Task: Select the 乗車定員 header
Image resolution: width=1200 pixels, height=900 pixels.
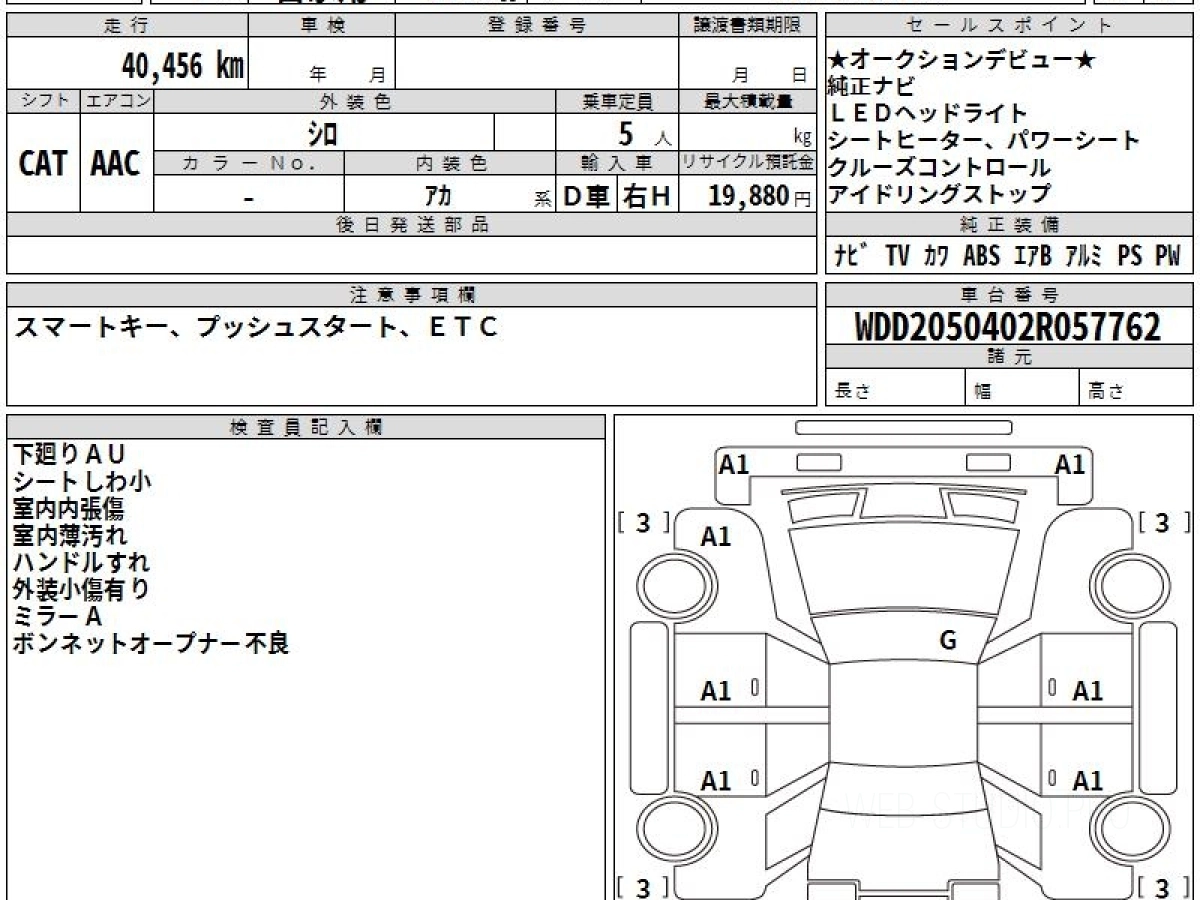Action: (617, 101)
